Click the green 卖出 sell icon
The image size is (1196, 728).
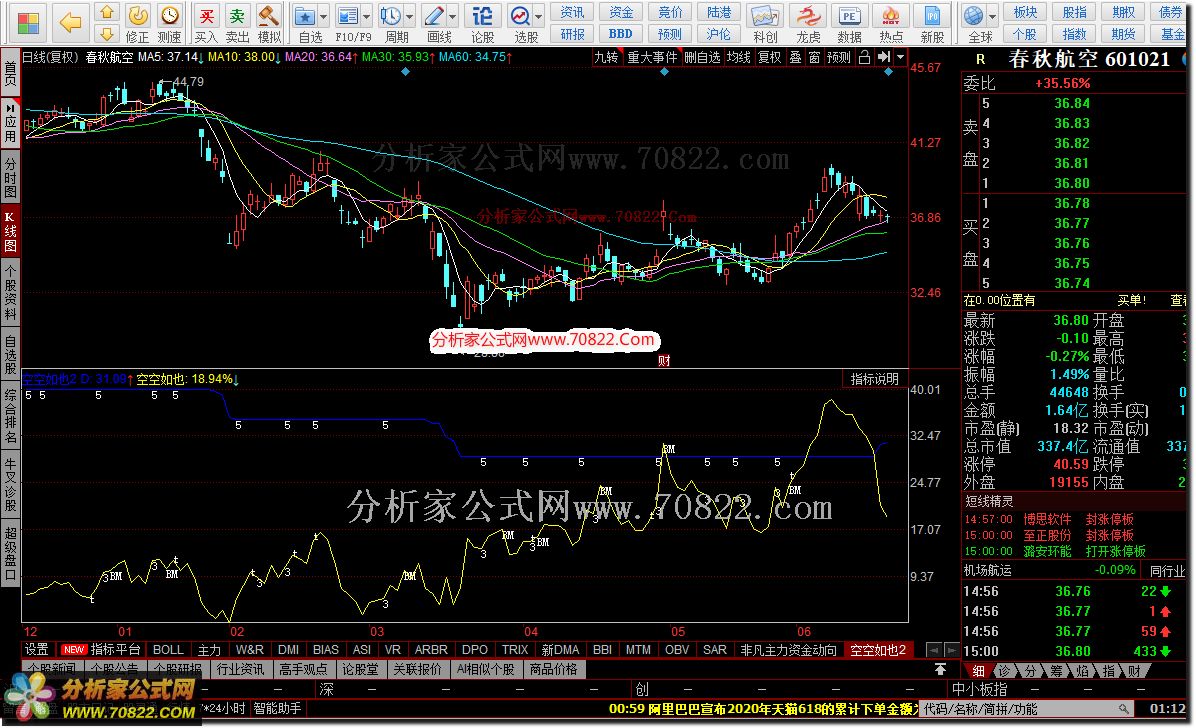tap(237, 23)
